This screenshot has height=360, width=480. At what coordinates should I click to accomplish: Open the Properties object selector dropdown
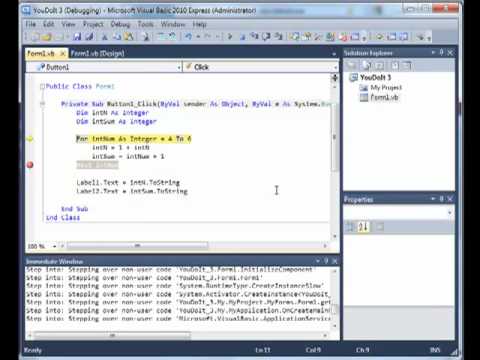point(450,213)
